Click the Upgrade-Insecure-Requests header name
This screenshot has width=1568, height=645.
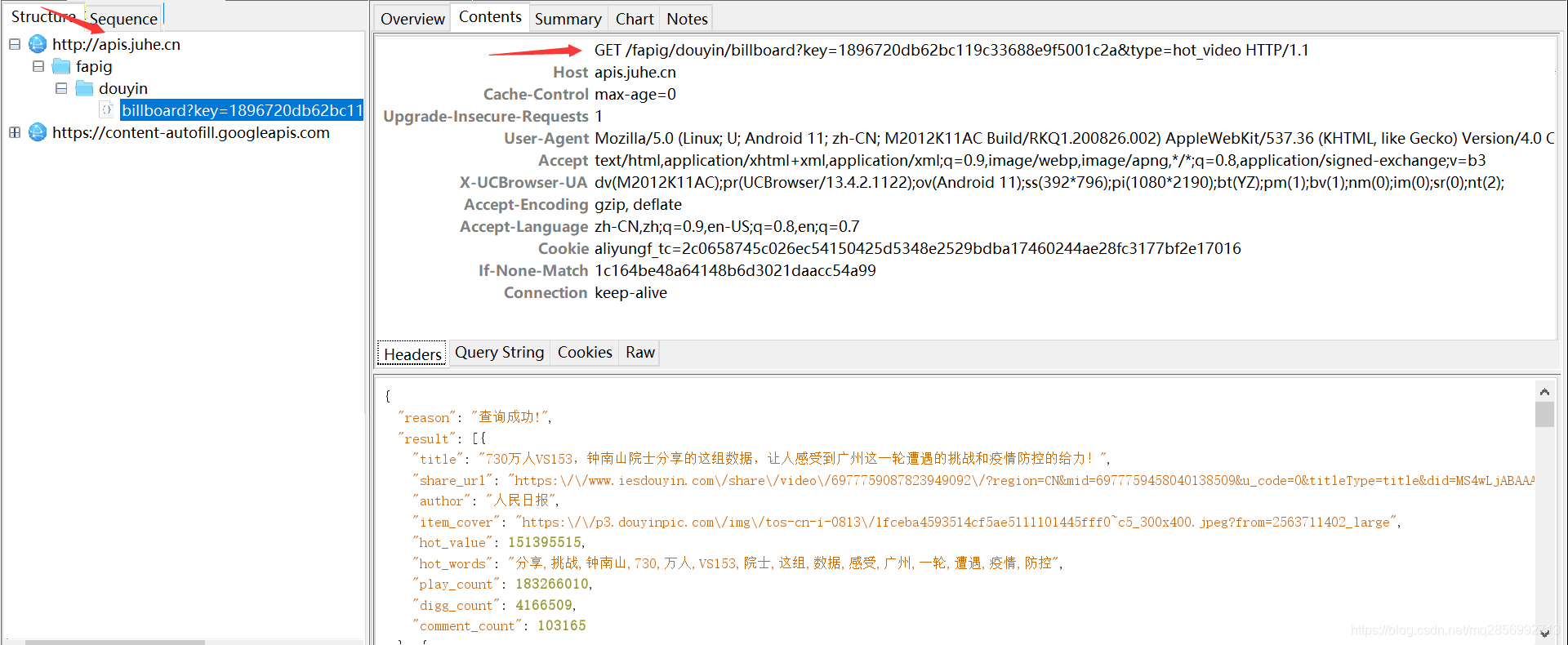486,116
